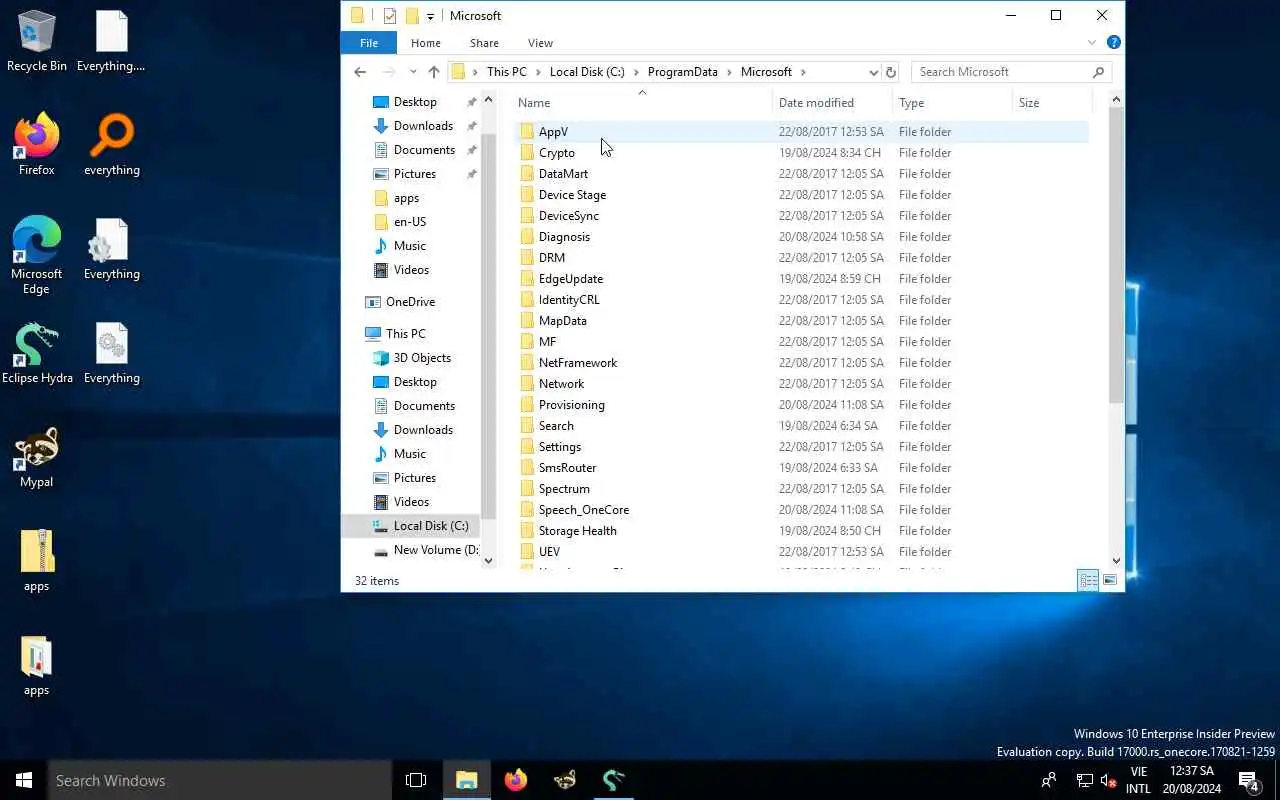Sort by the Date modified column header
This screenshot has height=800, width=1280.
pyautogui.click(x=832, y=103)
